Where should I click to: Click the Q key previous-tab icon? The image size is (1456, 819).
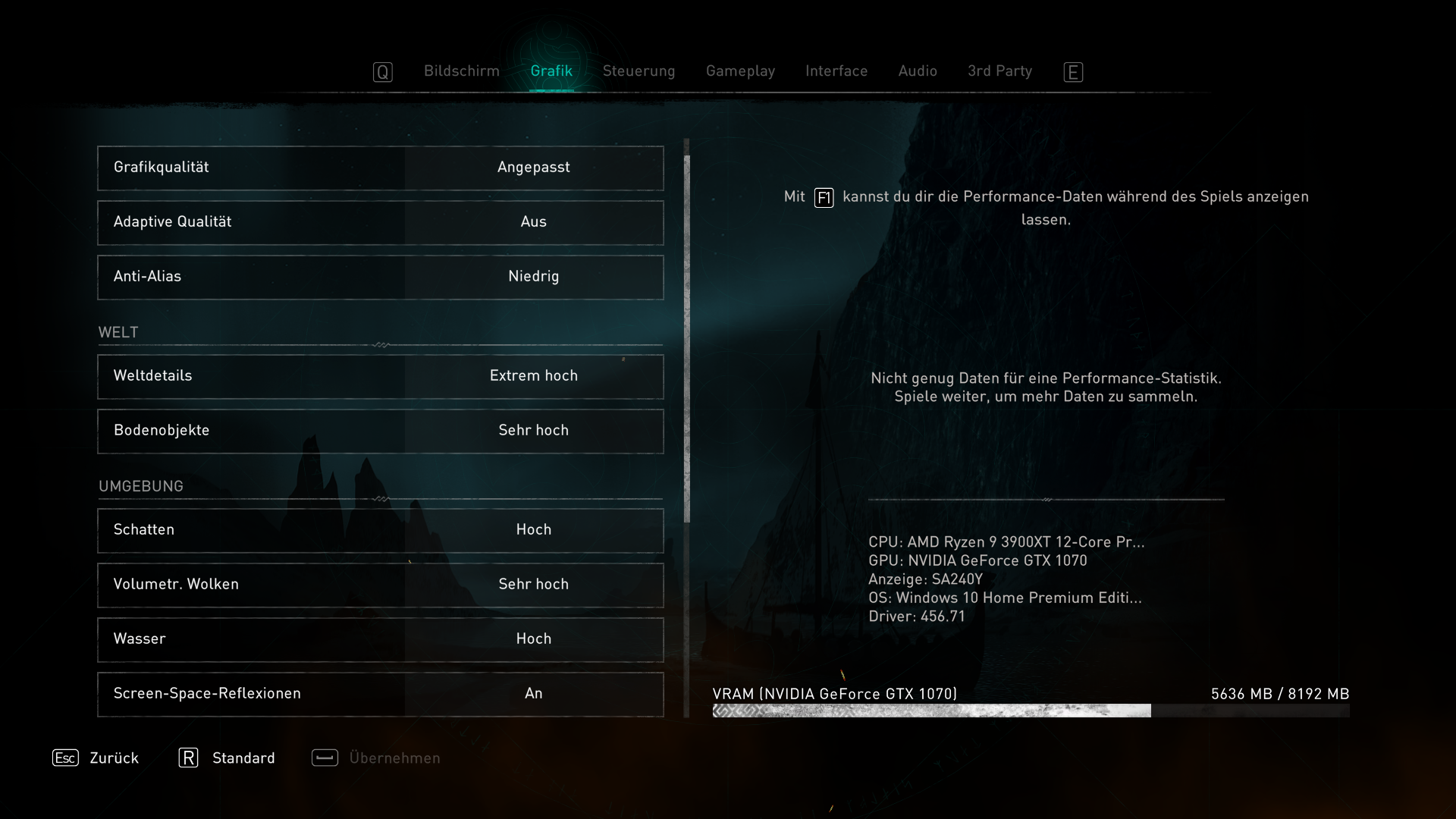point(382,72)
